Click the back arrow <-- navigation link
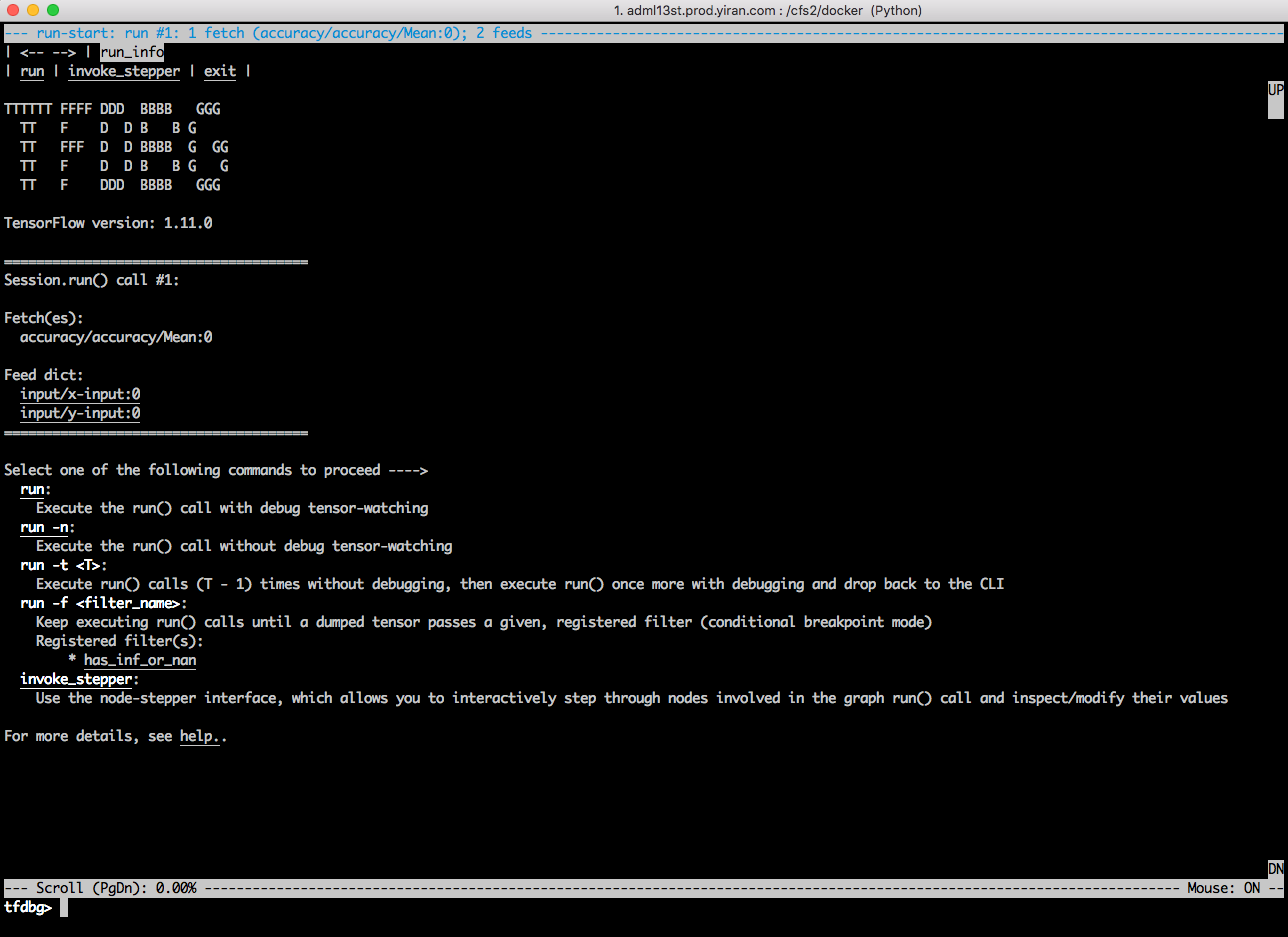The height and width of the screenshot is (937, 1288). (x=32, y=52)
